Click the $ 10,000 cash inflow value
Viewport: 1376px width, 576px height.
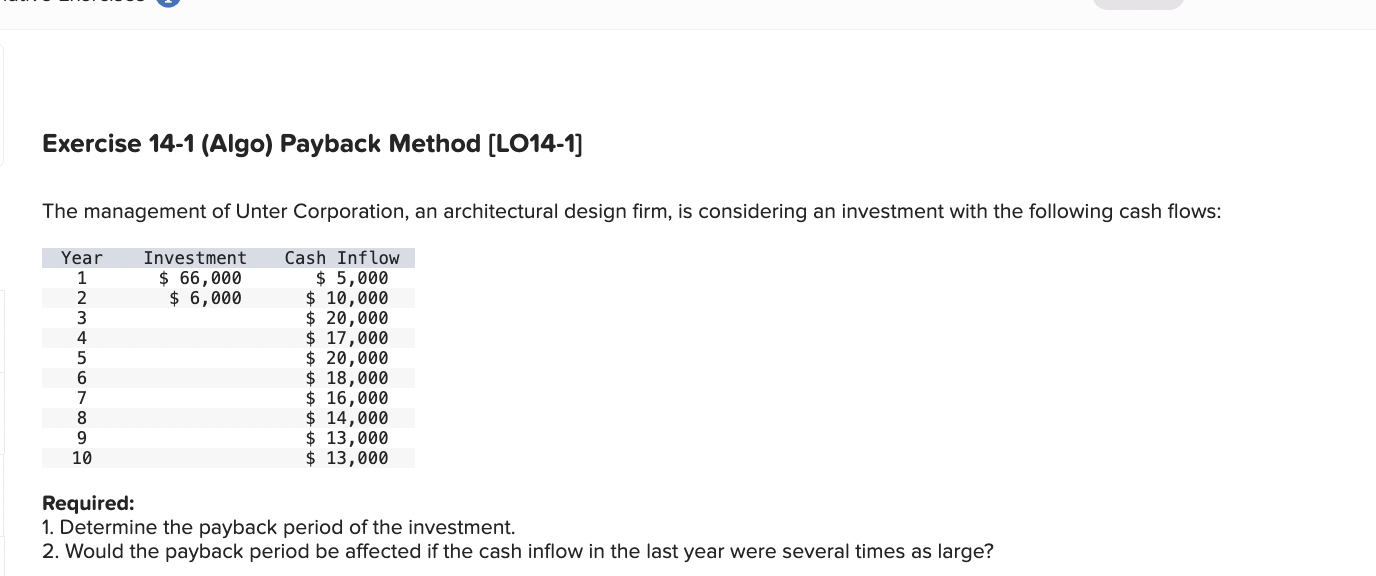[347, 298]
